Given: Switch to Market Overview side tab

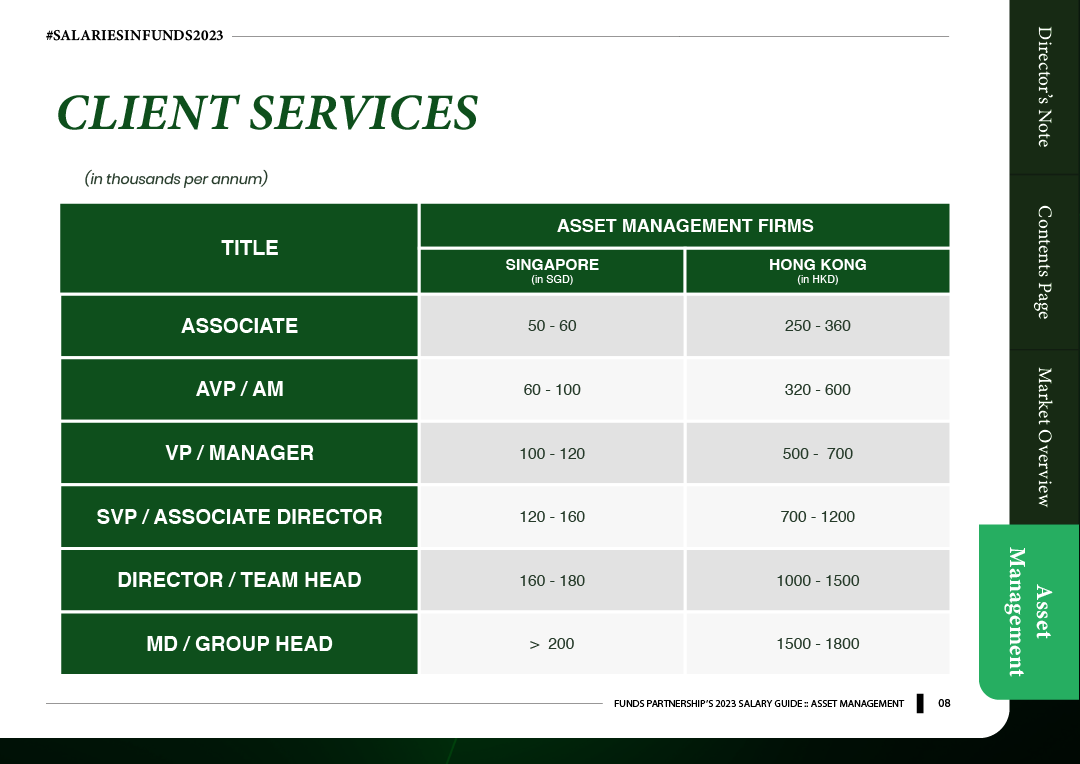Looking at the screenshot, I should point(1044,437).
